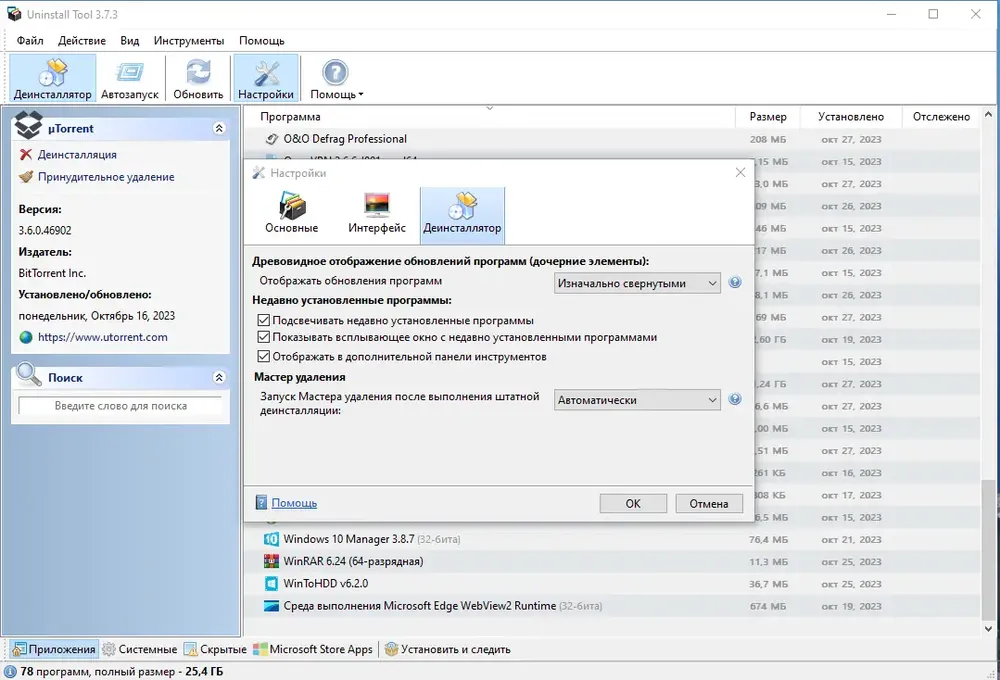Open the Изначально свернутыми dropdown
Screen dimensions: 1000x680
pos(637,283)
